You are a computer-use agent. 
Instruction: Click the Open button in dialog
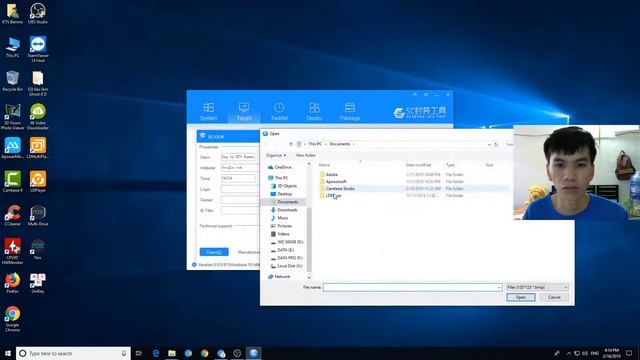[x=521, y=298]
